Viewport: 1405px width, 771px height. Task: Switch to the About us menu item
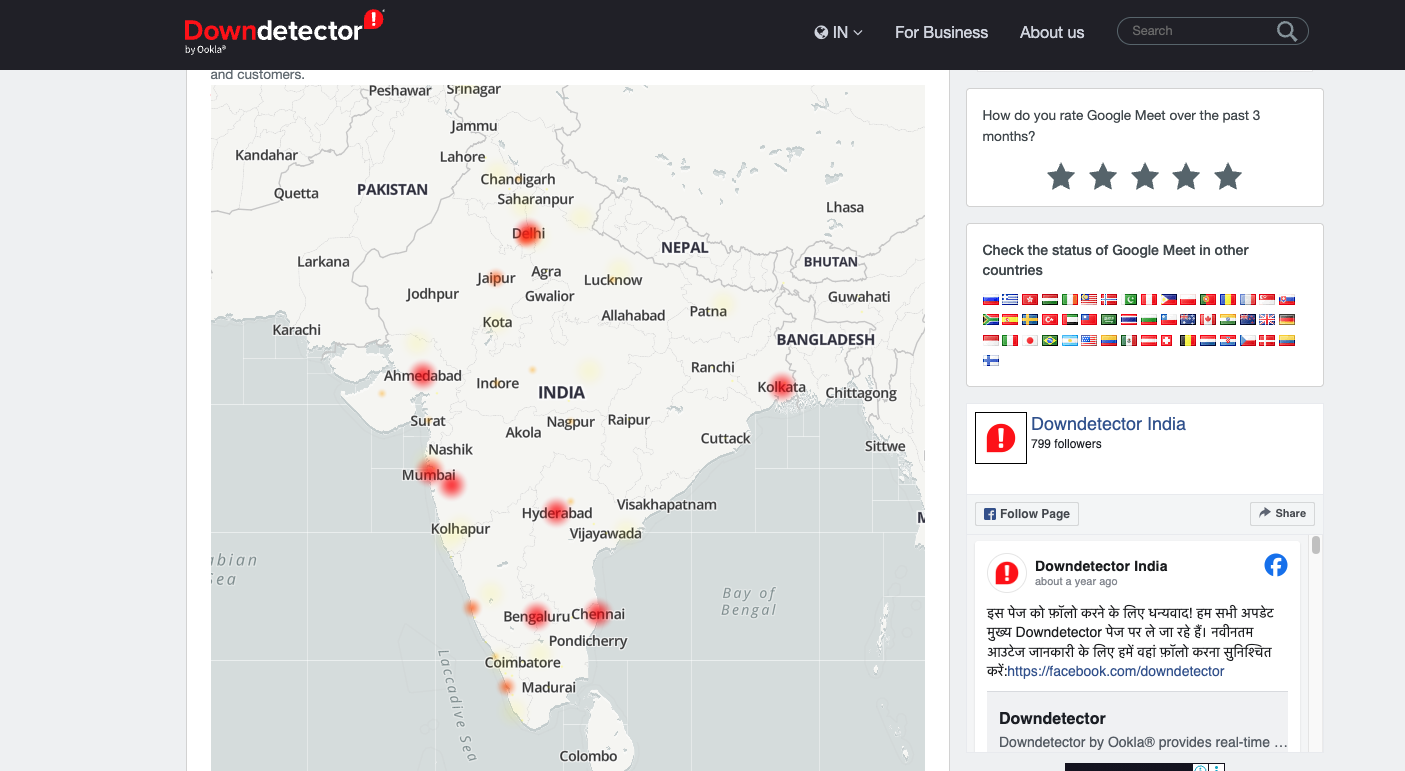1051,32
